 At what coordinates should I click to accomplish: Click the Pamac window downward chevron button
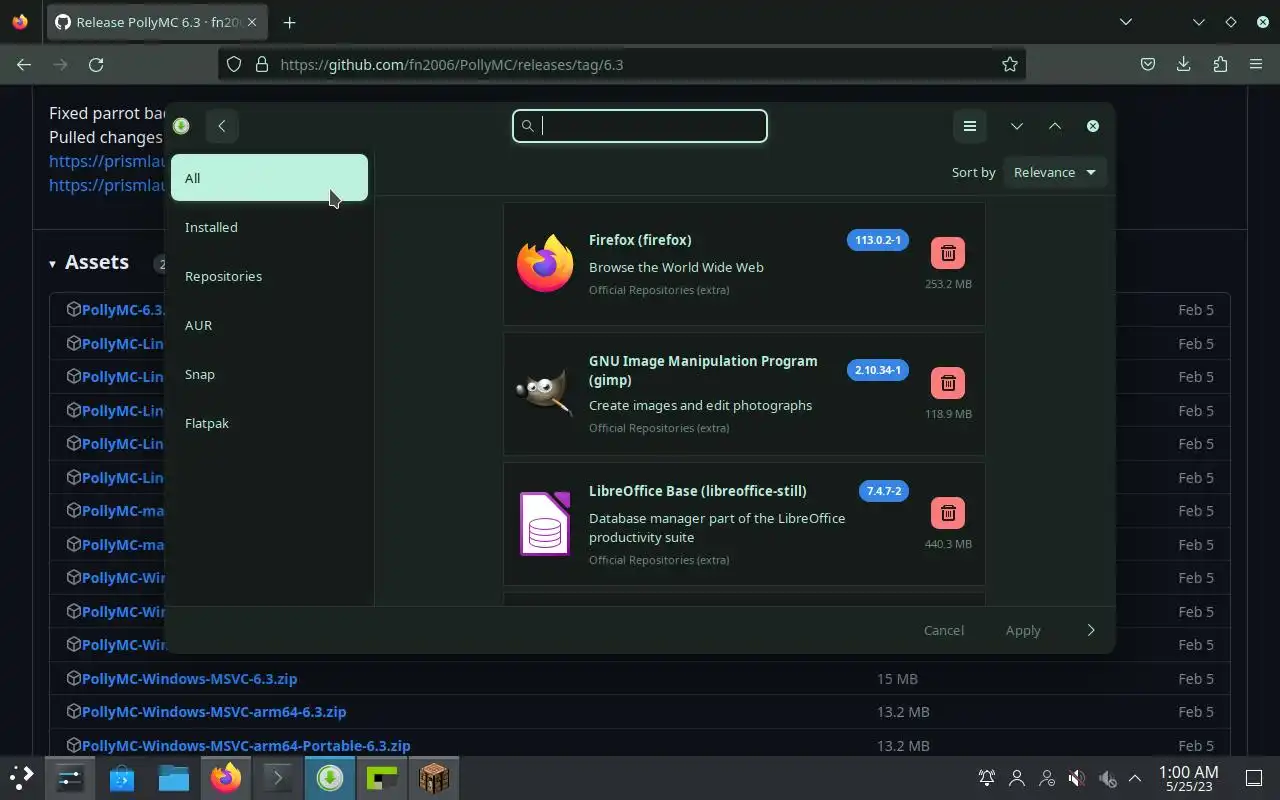1017,126
